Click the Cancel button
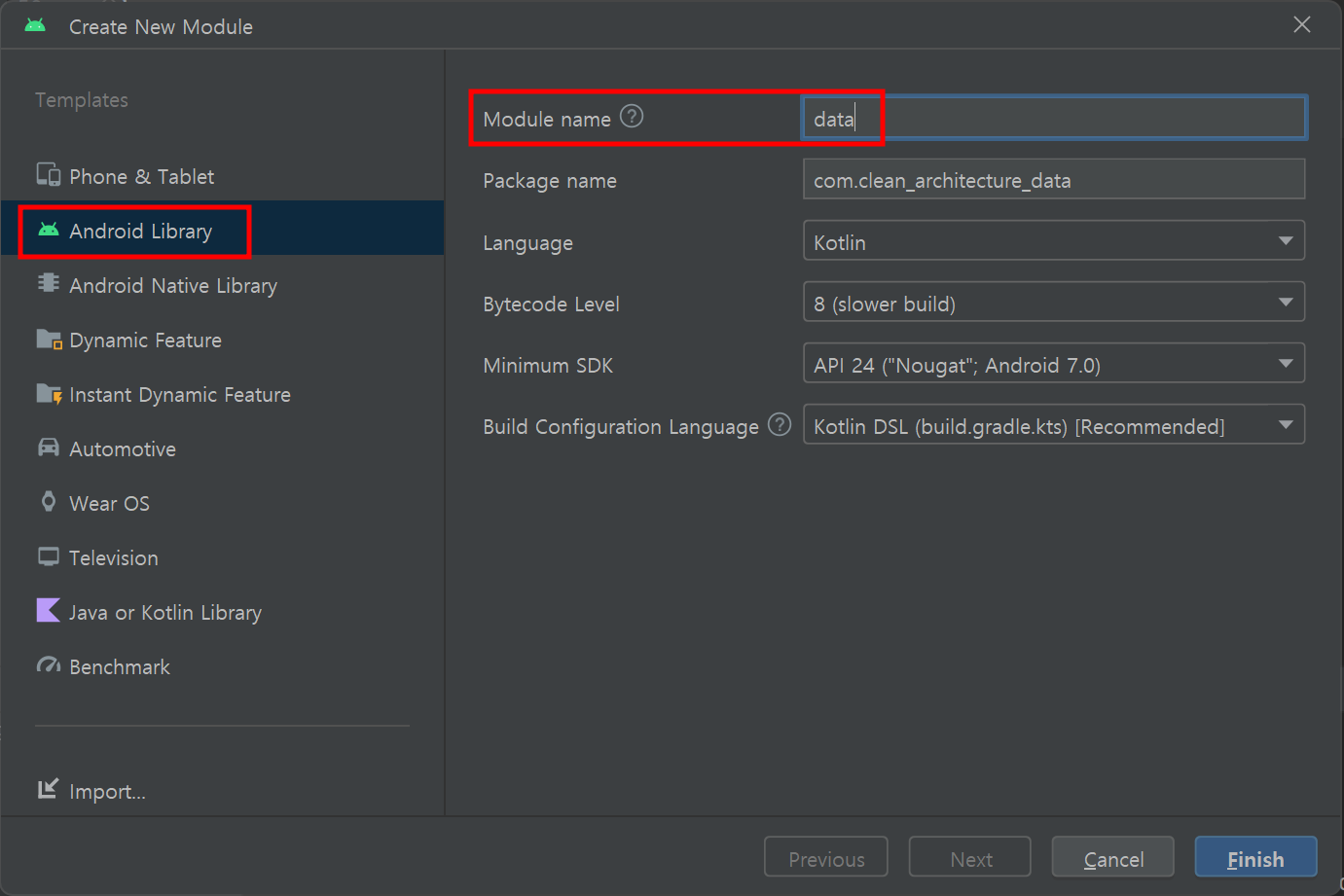Screen dimensions: 1344x896 click(x=1113, y=858)
